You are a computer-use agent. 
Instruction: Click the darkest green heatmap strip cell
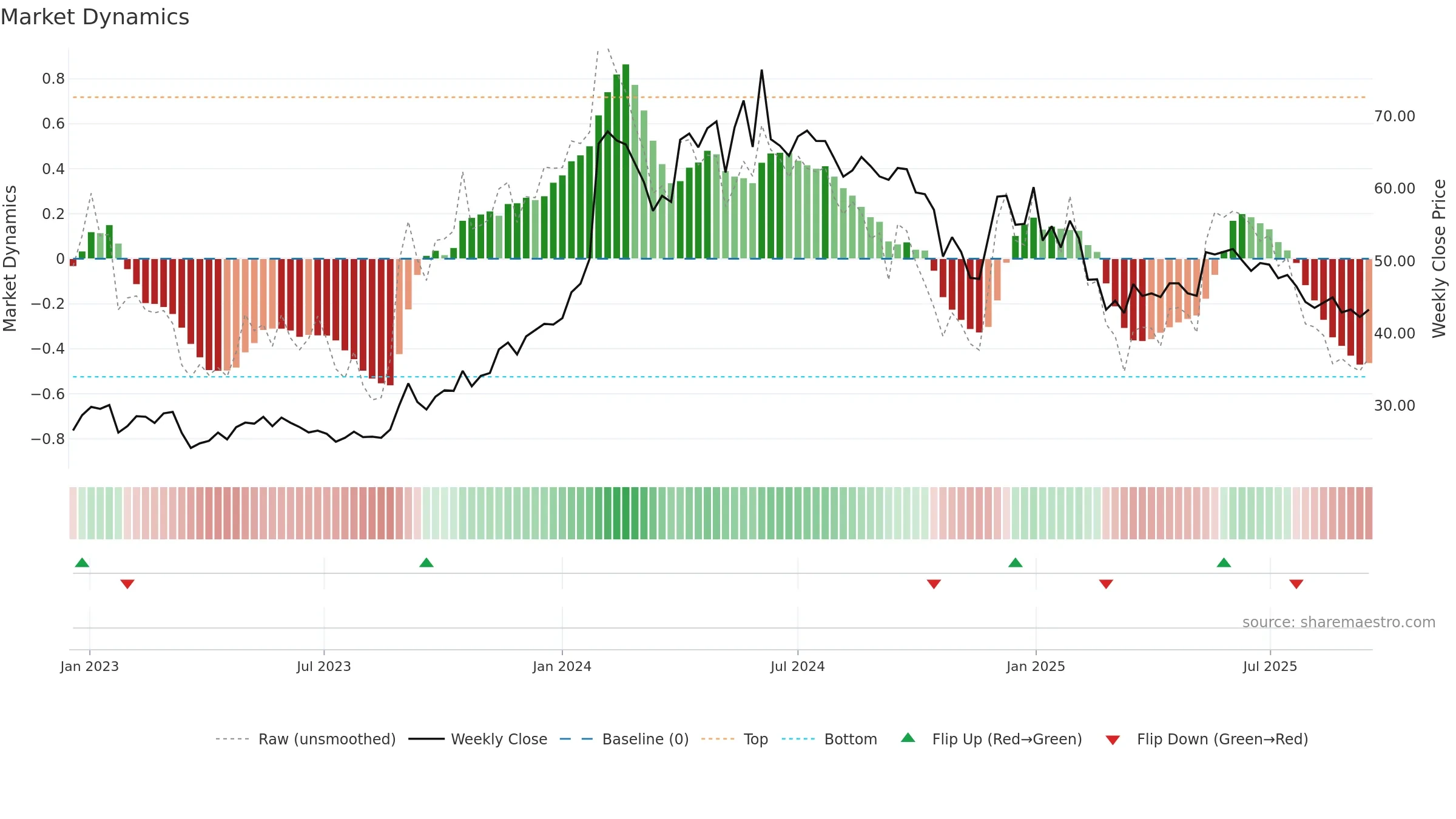coord(625,513)
